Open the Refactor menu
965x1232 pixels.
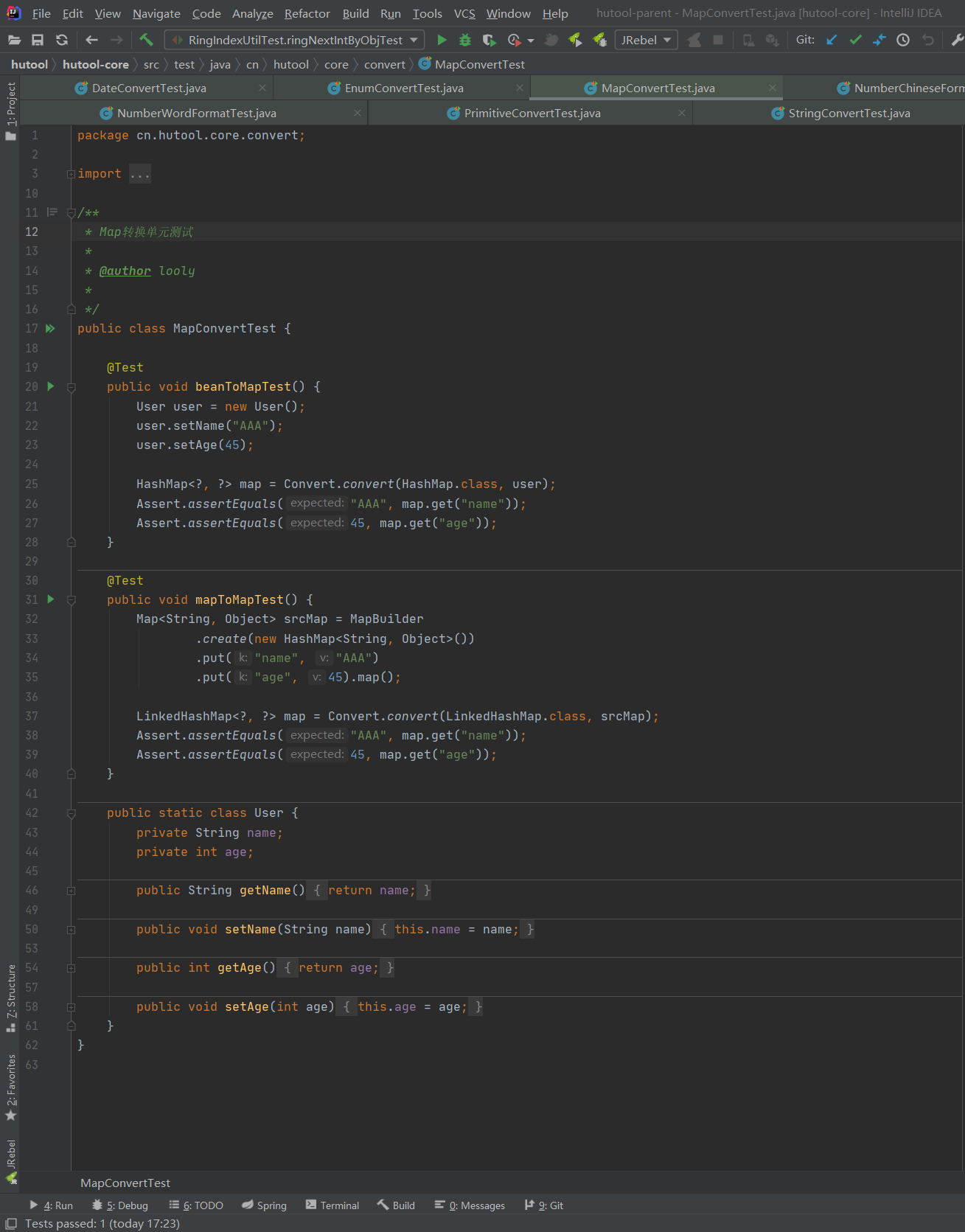(x=307, y=13)
